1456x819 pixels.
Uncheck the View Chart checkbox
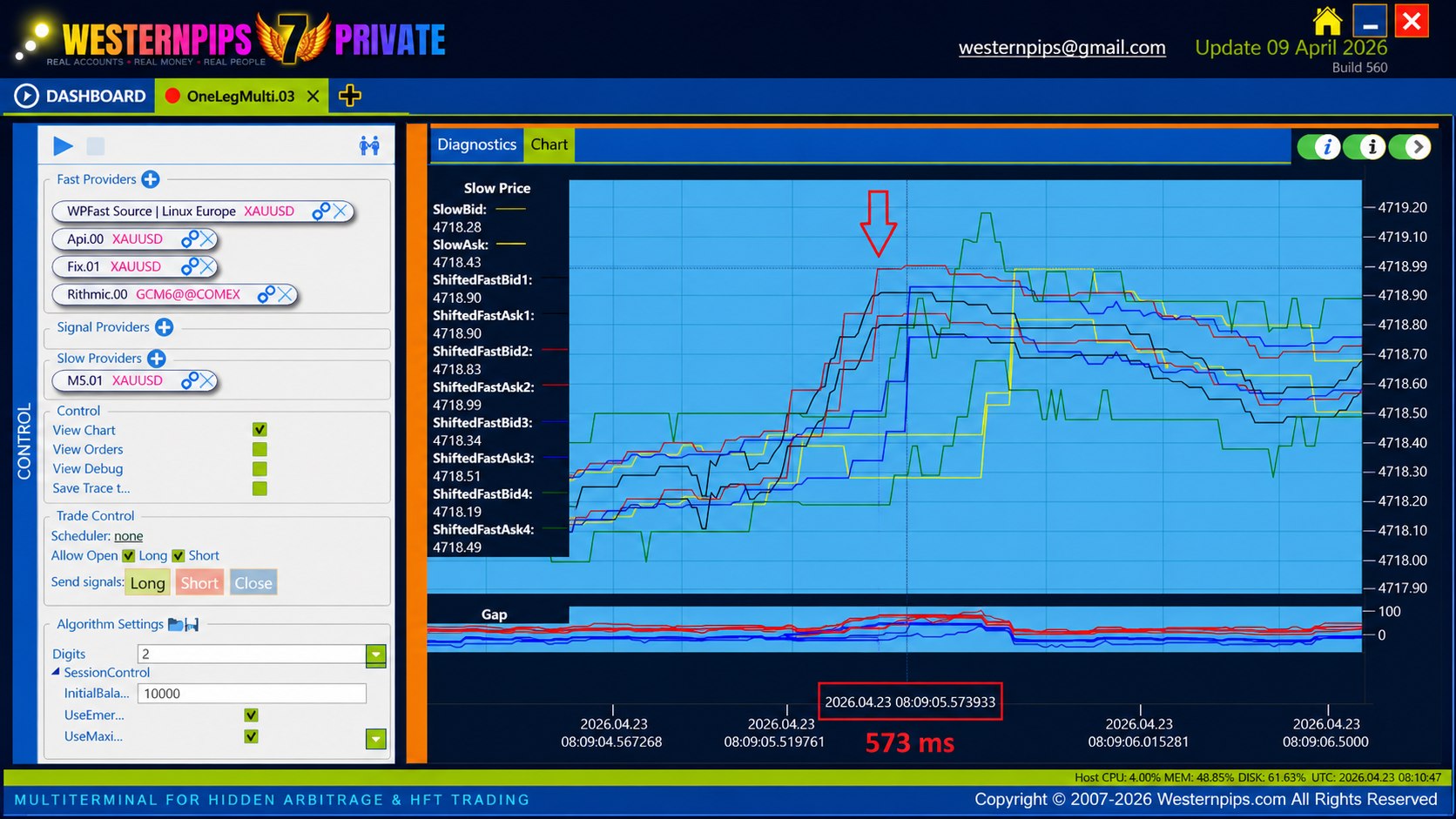click(260, 430)
